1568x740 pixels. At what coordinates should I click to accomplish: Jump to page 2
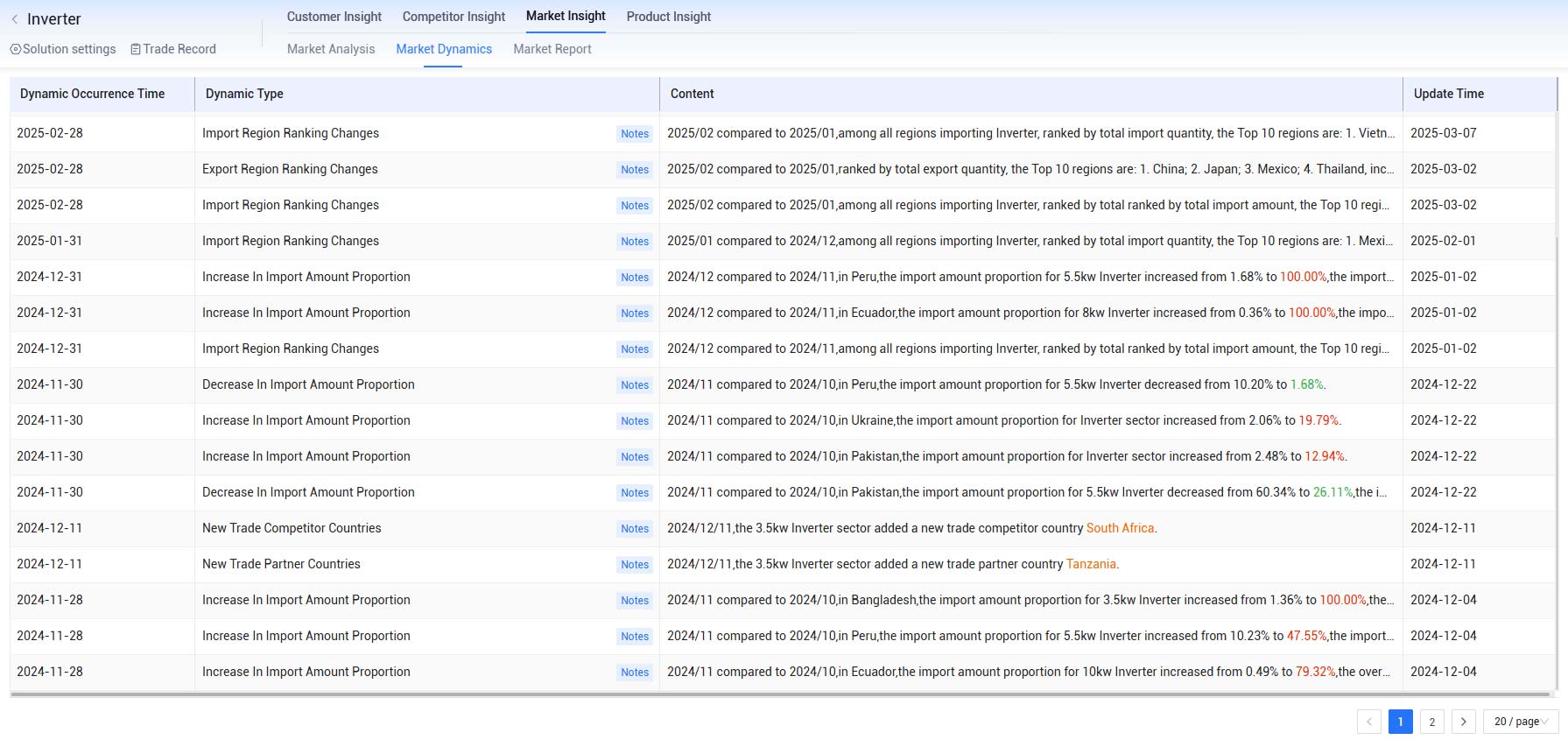coord(1432,722)
